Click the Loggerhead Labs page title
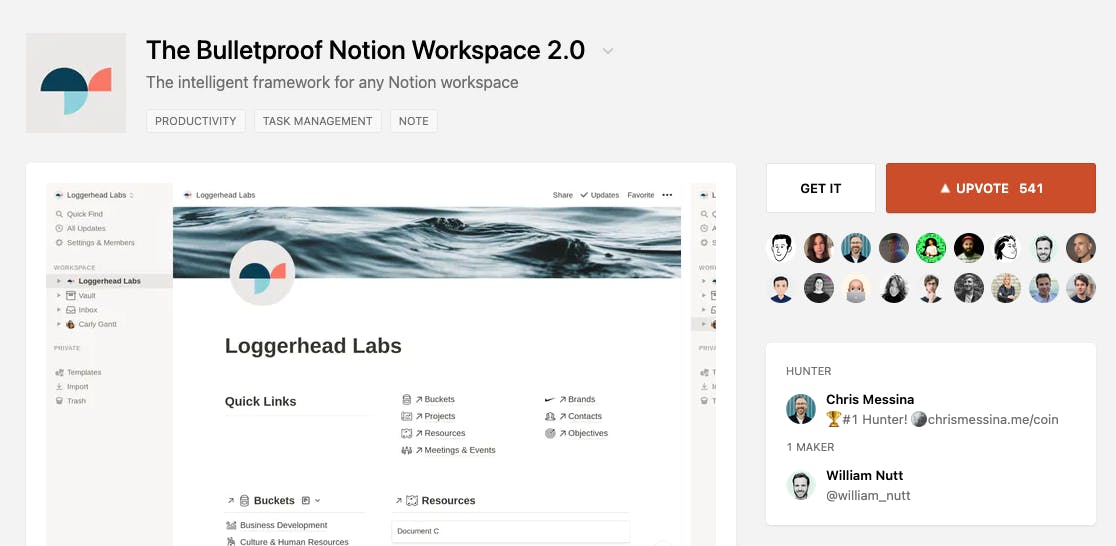The height and width of the screenshot is (546, 1116). (313, 346)
